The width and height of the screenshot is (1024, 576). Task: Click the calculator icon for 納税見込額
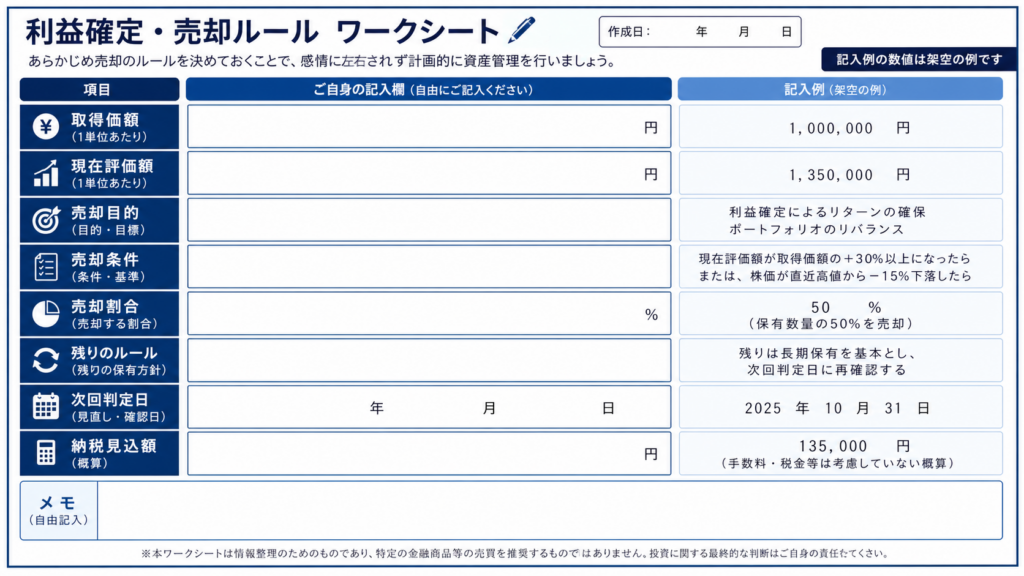click(46, 453)
